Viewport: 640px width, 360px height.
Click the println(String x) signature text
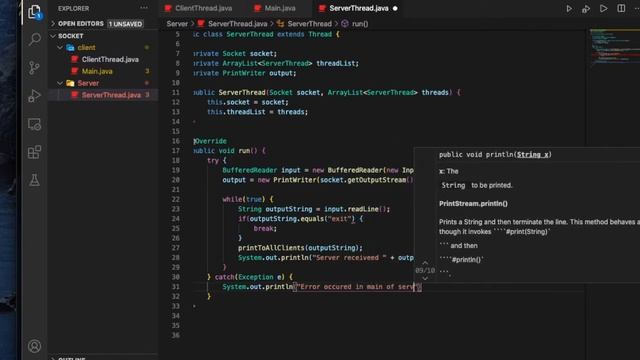(x=495, y=155)
